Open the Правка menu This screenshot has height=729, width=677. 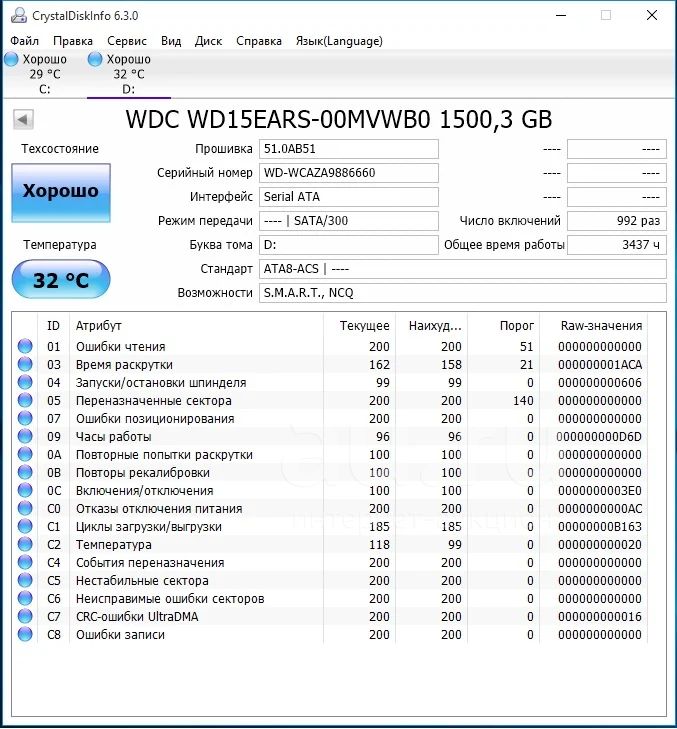coord(73,41)
